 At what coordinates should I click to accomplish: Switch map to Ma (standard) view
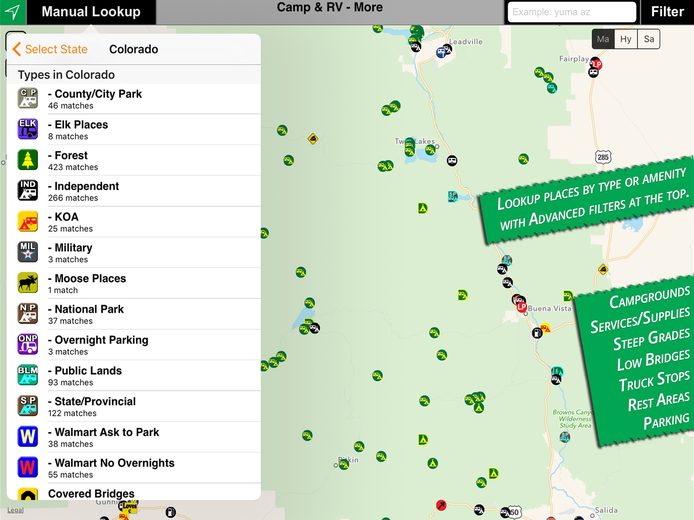[603, 39]
